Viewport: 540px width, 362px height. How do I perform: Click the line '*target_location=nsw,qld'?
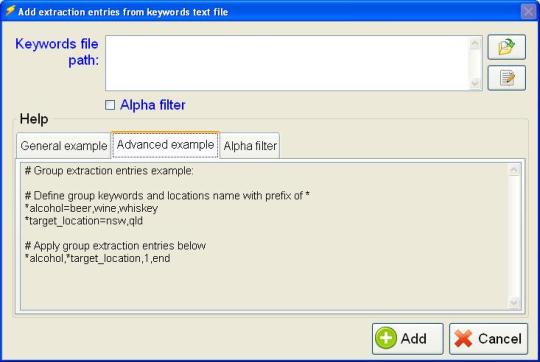(84, 221)
